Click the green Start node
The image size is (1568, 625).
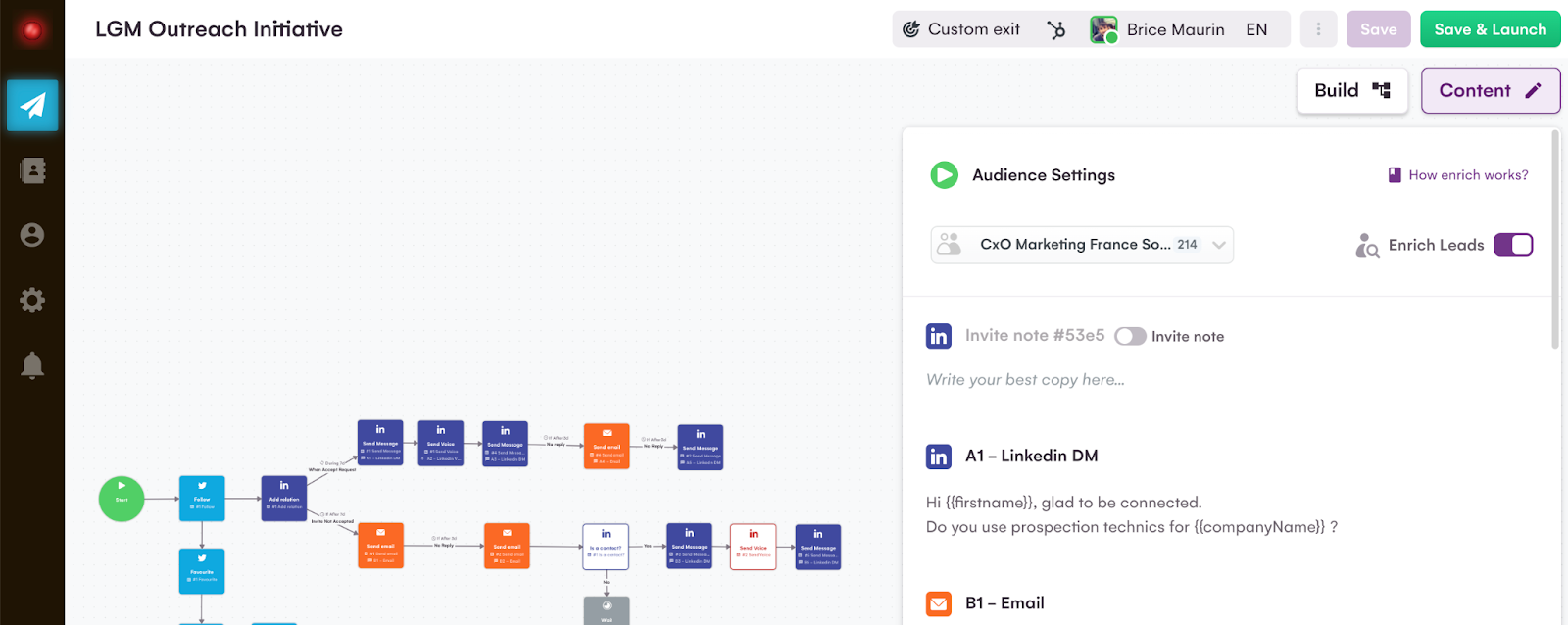coord(122,499)
